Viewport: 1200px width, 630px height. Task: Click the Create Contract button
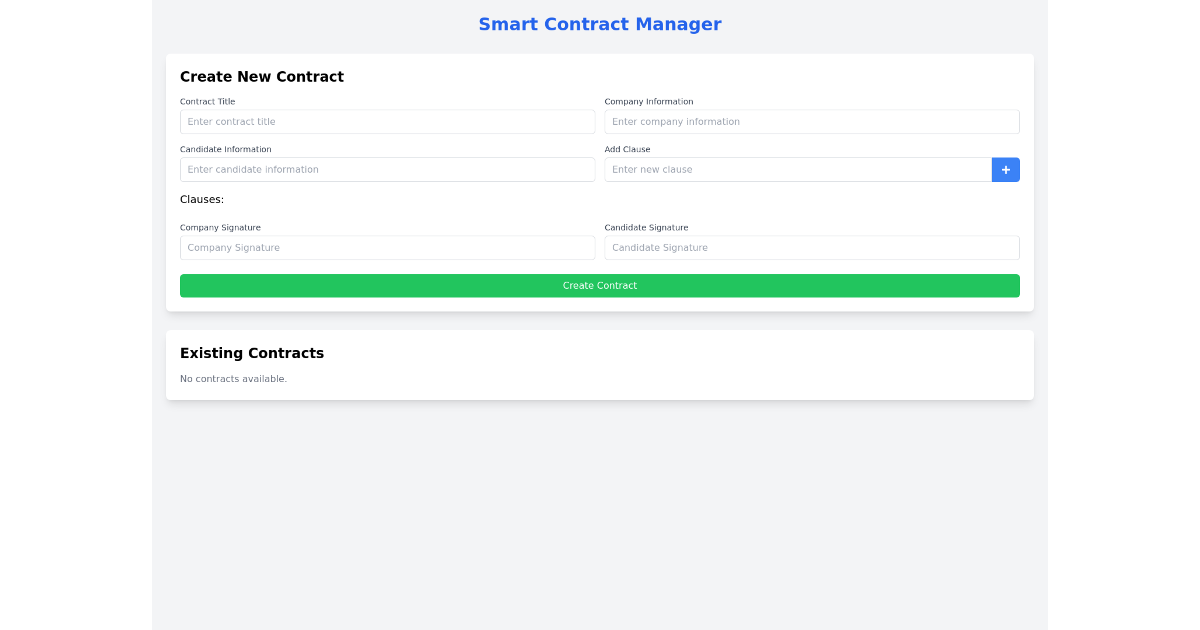tap(600, 285)
